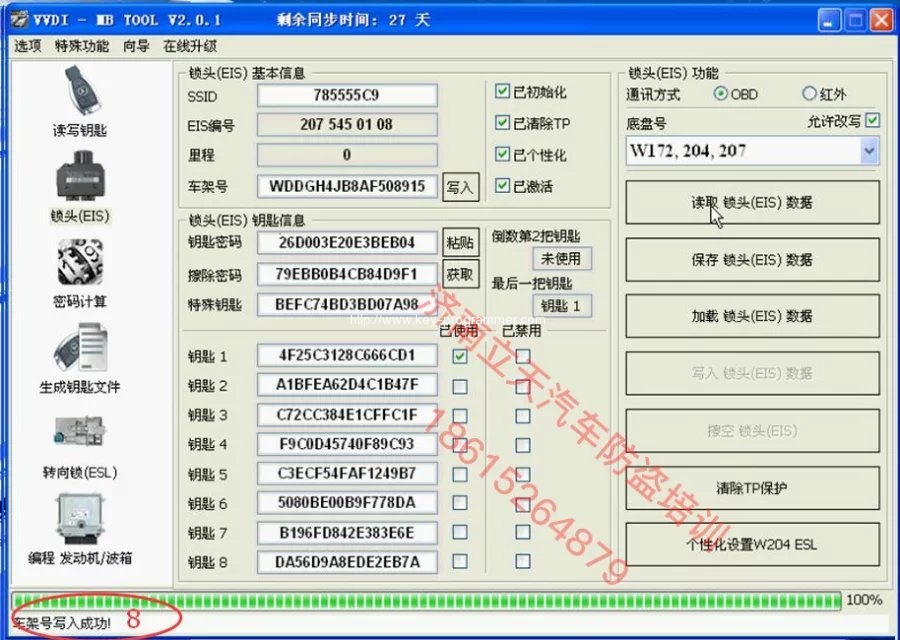
Task: Click the status text 车架号写入成功!
Action: pos(62,623)
